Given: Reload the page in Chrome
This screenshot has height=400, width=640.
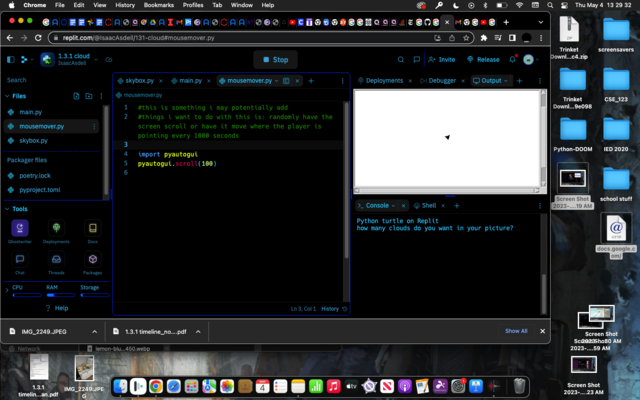Looking at the screenshot, I should 38,38.
